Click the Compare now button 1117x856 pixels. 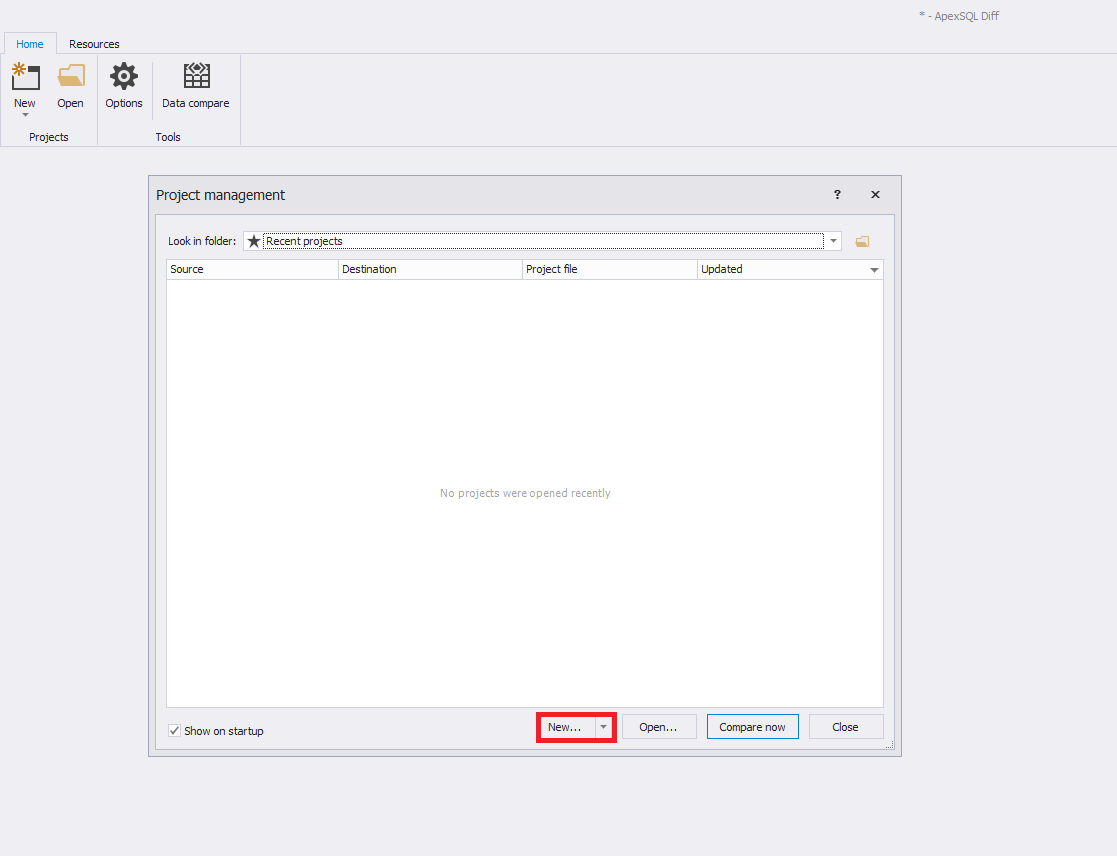tap(752, 727)
